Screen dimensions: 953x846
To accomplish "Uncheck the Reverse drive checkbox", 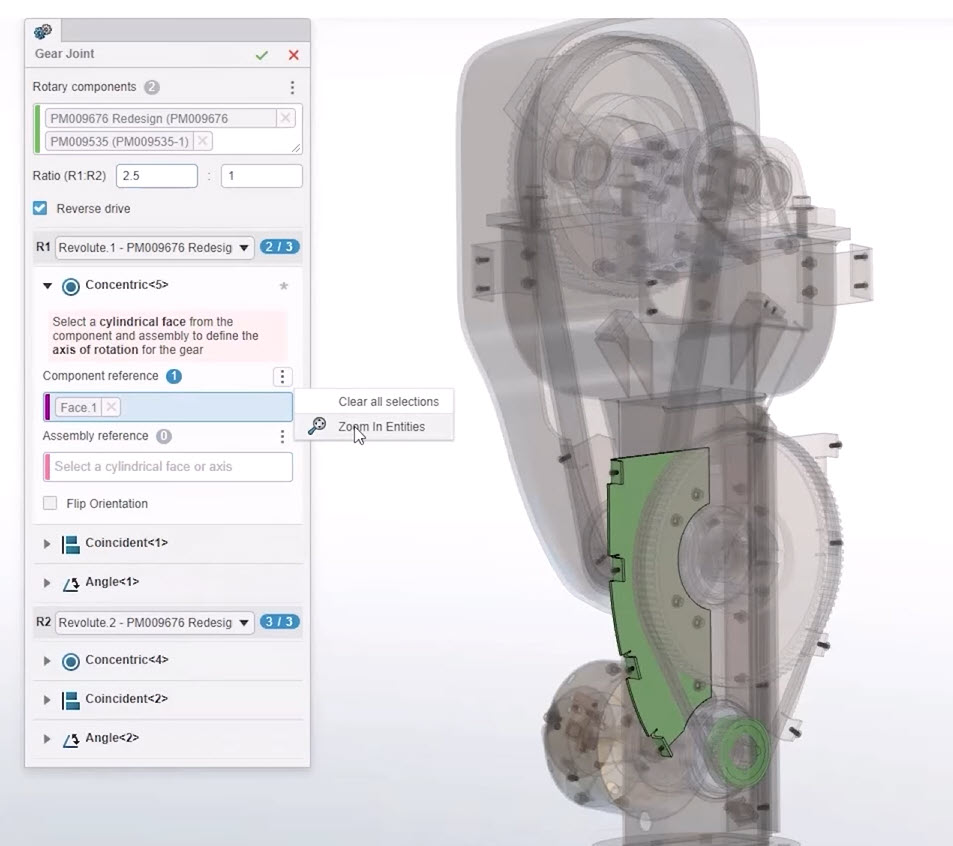I will [x=40, y=209].
